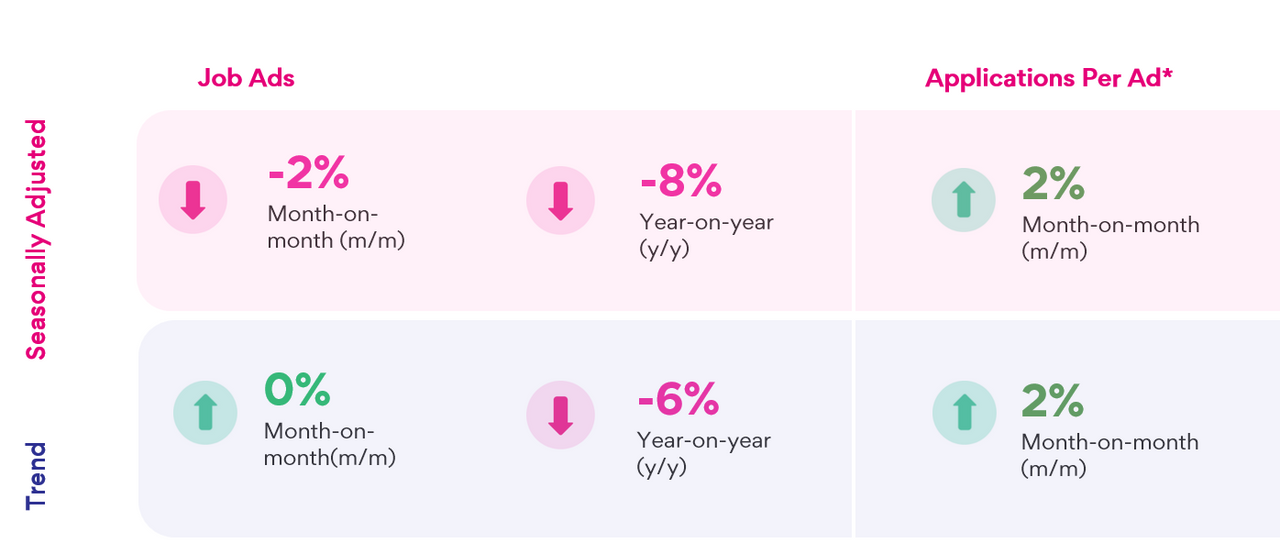The width and height of the screenshot is (1280, 556).
Task: Select the Job Ads heading
Action: [x=246, y=78]
